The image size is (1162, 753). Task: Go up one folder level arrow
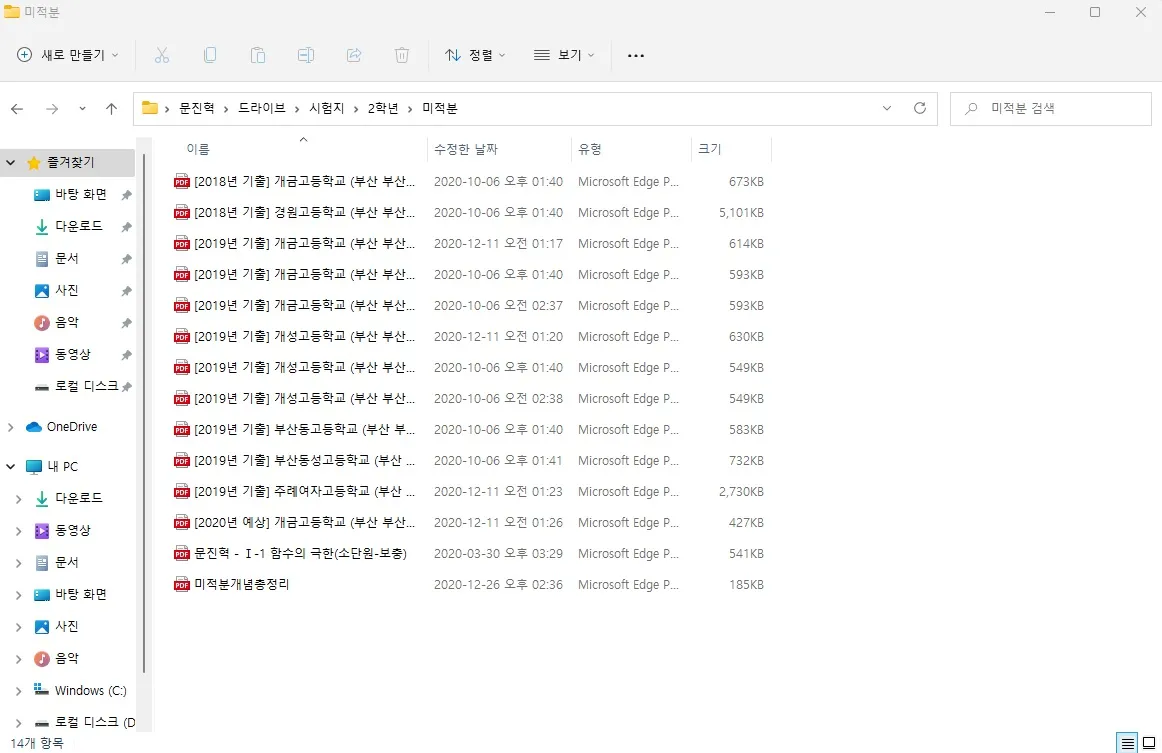coord(111,109)
